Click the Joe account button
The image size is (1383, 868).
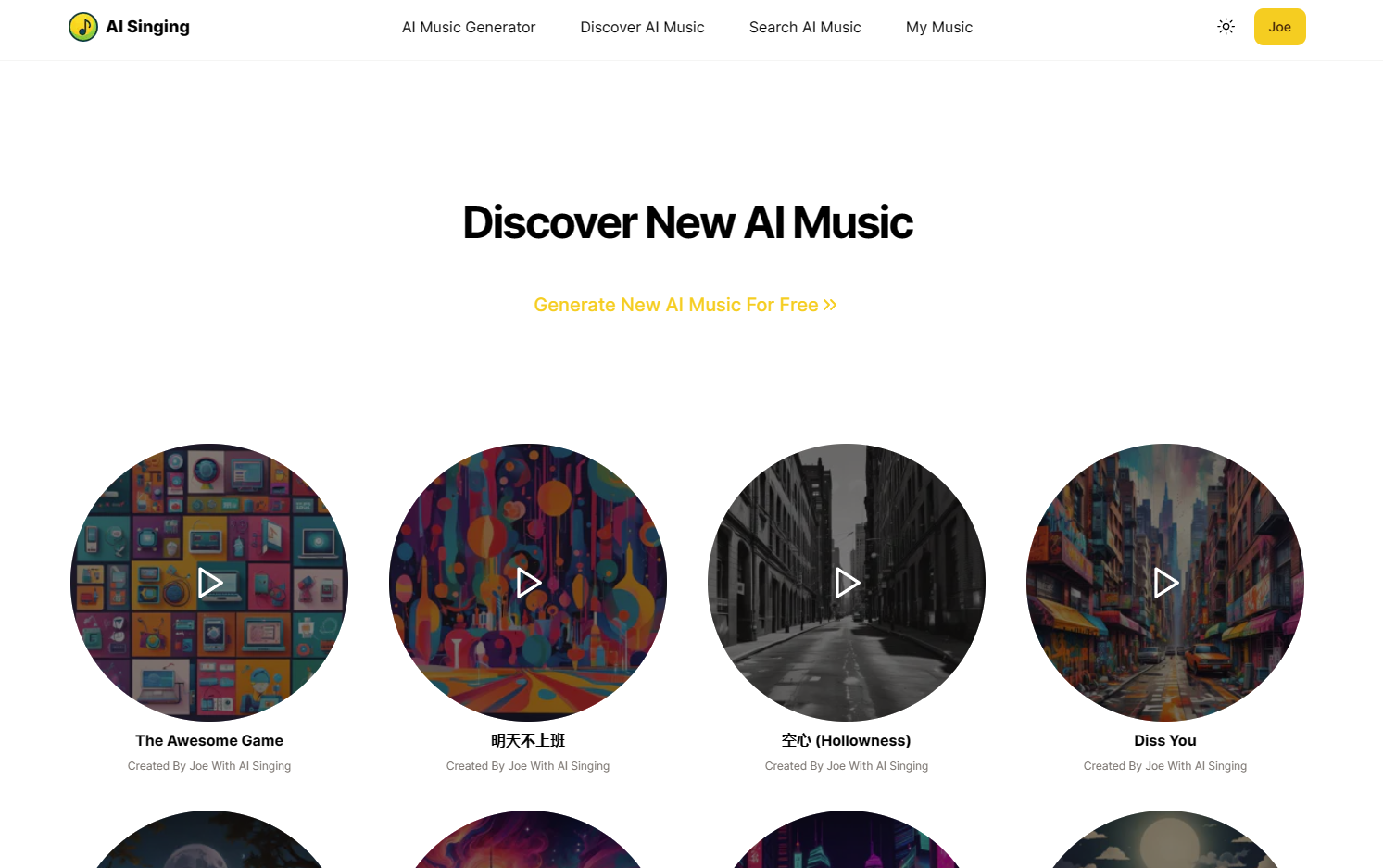point(1279,27)
